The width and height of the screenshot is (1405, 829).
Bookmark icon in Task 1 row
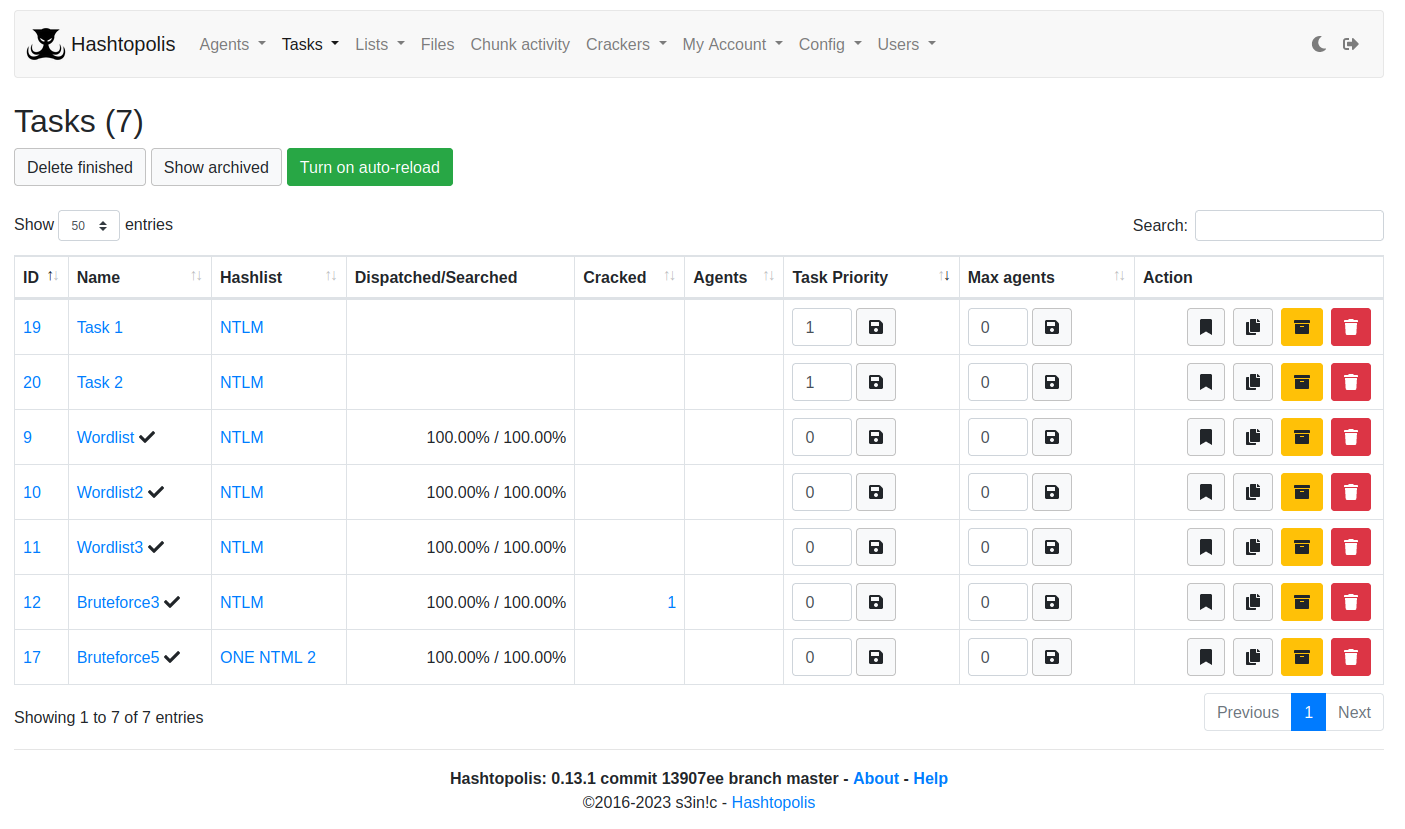click(x=1206, y=327)
